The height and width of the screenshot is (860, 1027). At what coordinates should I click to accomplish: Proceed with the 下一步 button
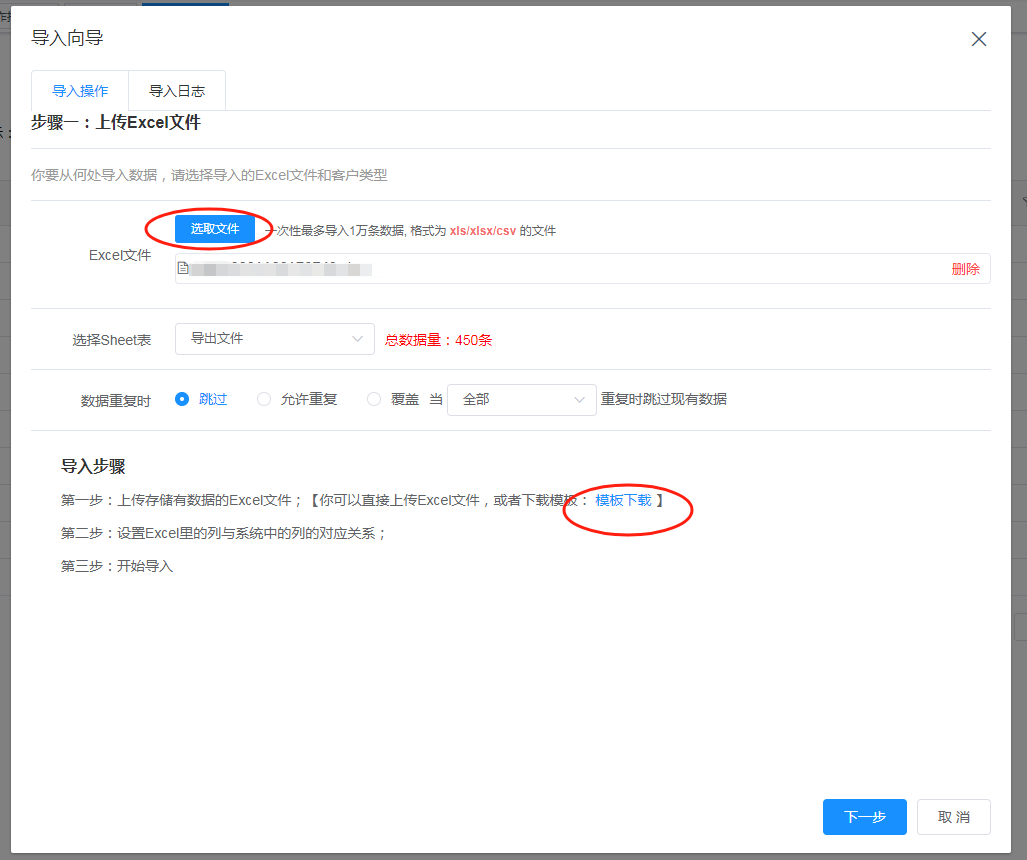pyautogui.click(x=864, y=817)
